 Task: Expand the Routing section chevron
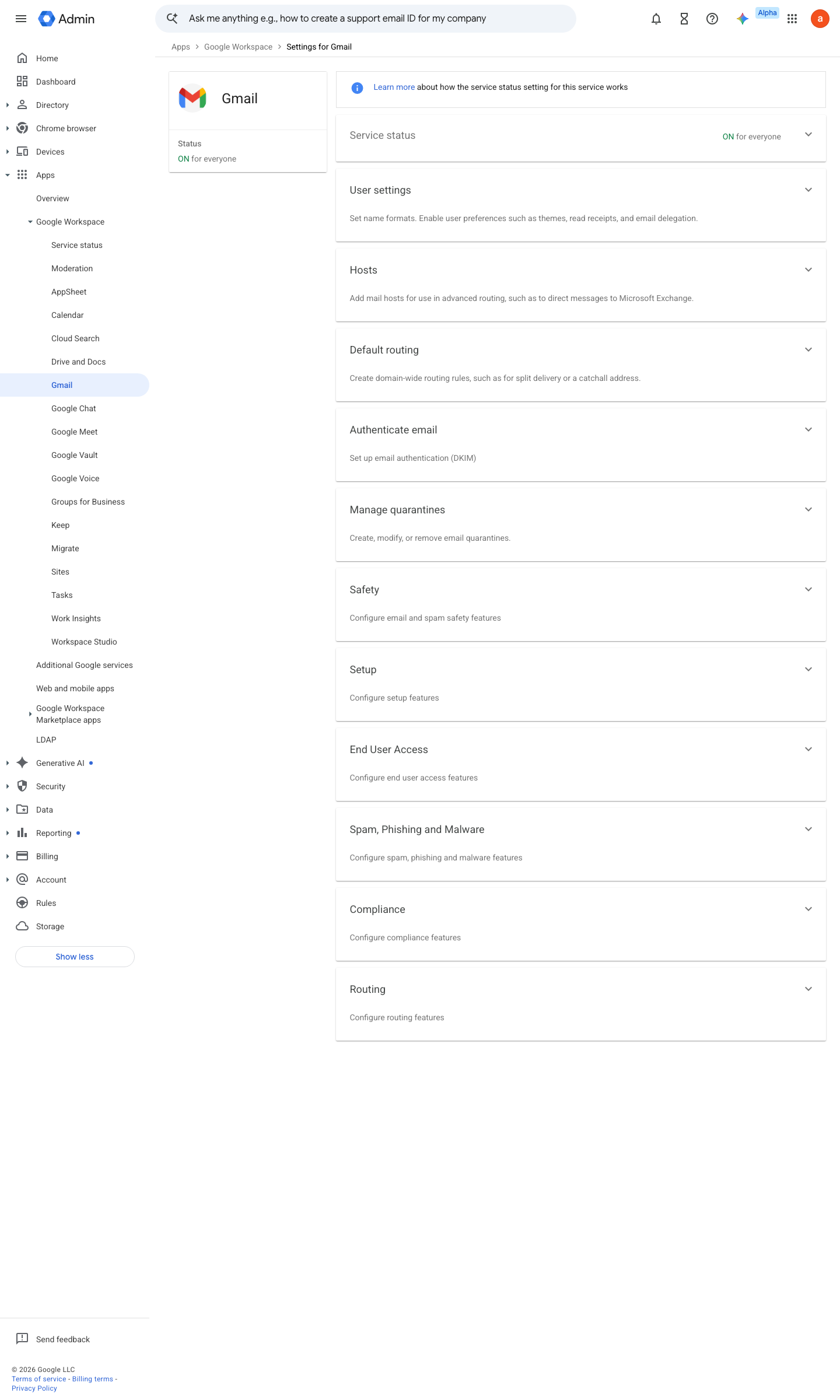[x=808, y=989]
